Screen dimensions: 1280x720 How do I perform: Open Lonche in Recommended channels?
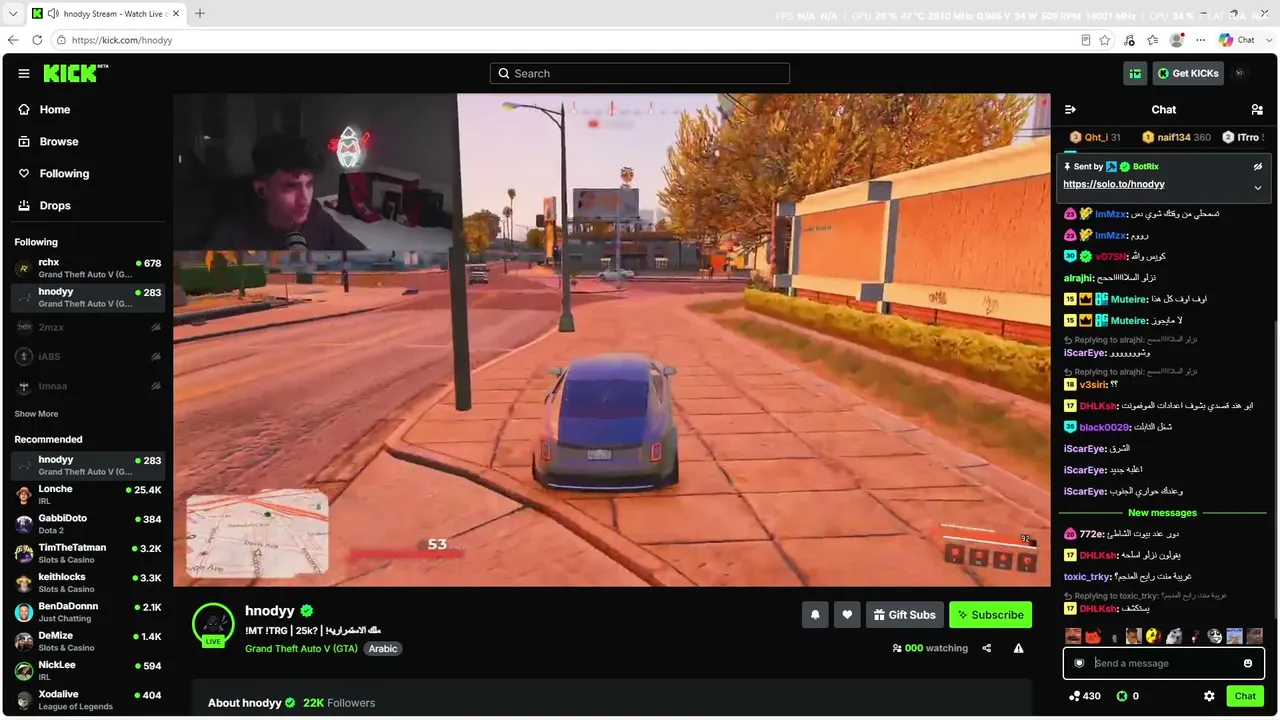(87, 495)
